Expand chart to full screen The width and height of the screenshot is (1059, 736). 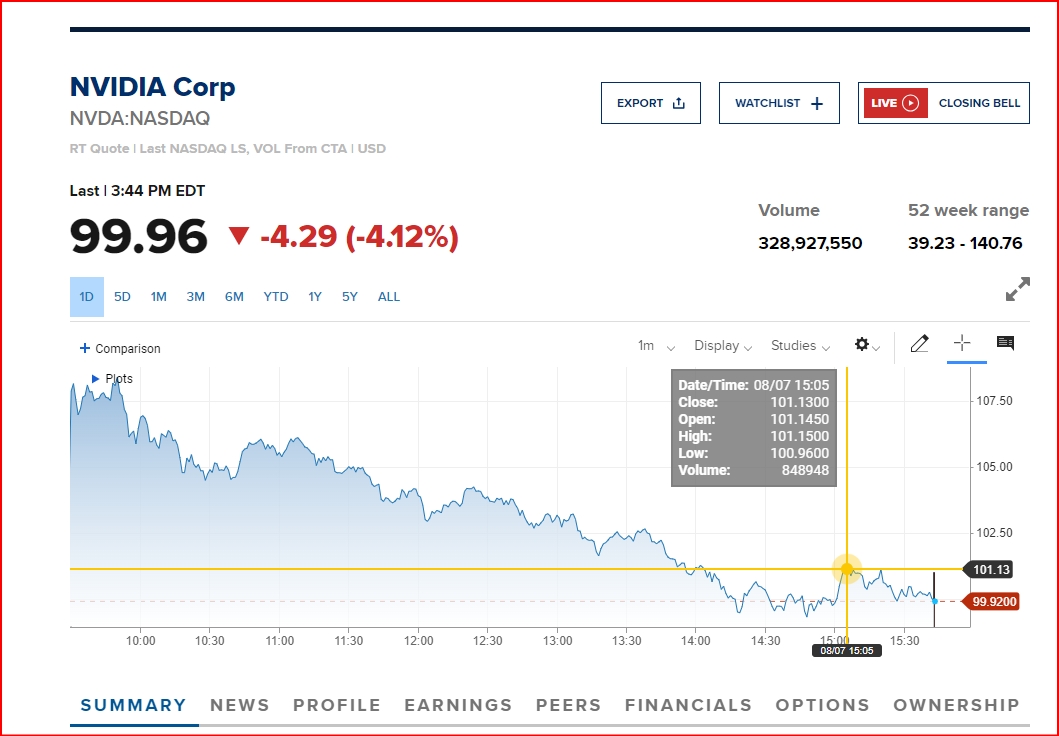point(1017,290)
